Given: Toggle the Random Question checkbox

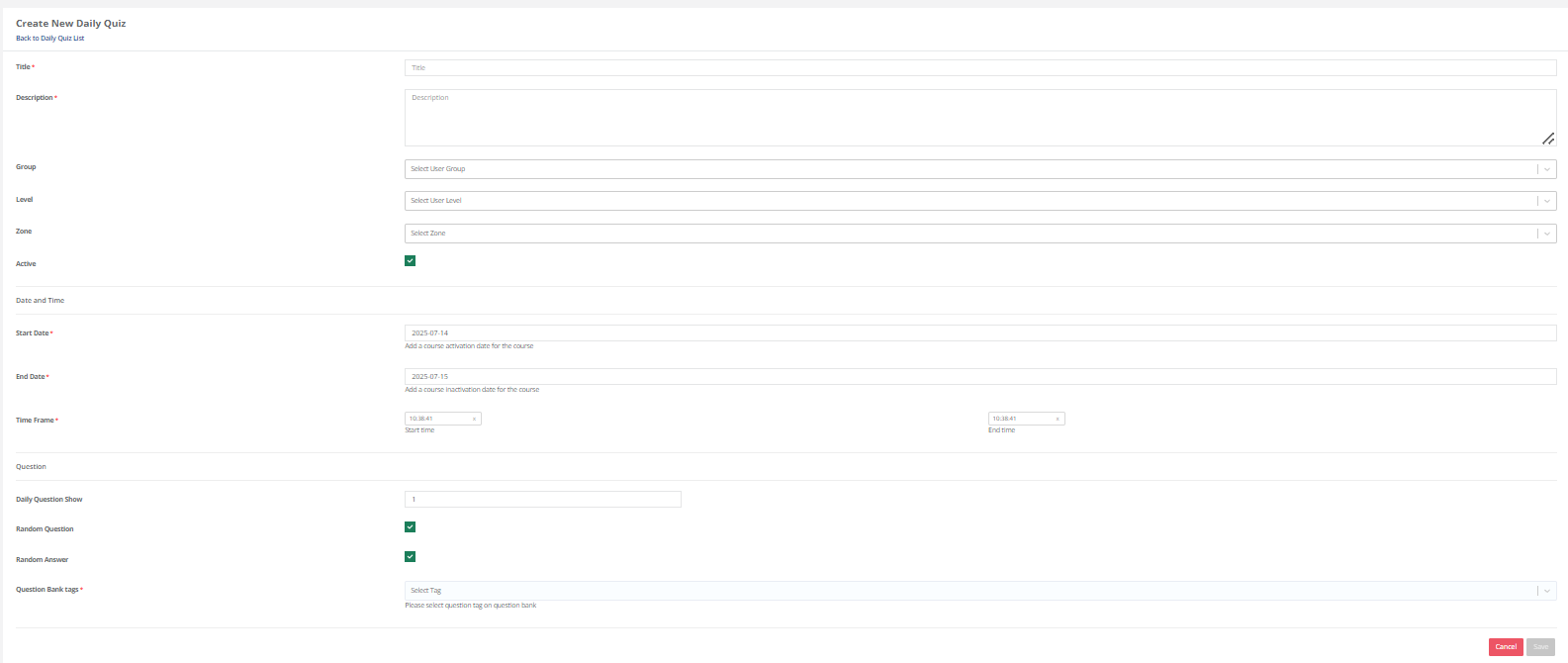Looking at the screenshot, I should tap(411, 527).
